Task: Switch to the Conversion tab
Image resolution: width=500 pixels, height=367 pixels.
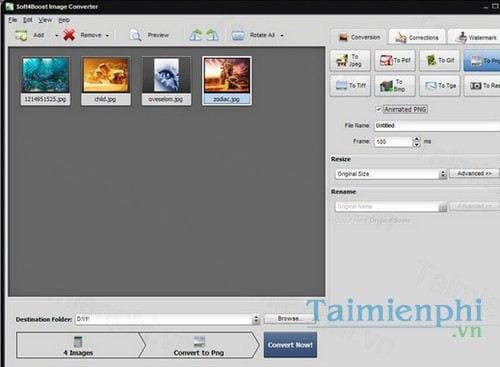Action: [359, 37]
